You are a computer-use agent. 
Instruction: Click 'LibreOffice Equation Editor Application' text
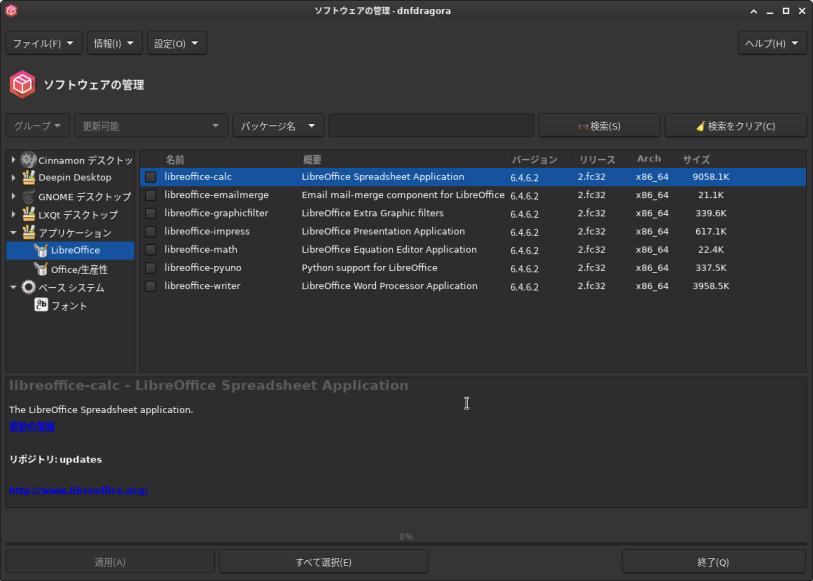click(x=389, y=249)
